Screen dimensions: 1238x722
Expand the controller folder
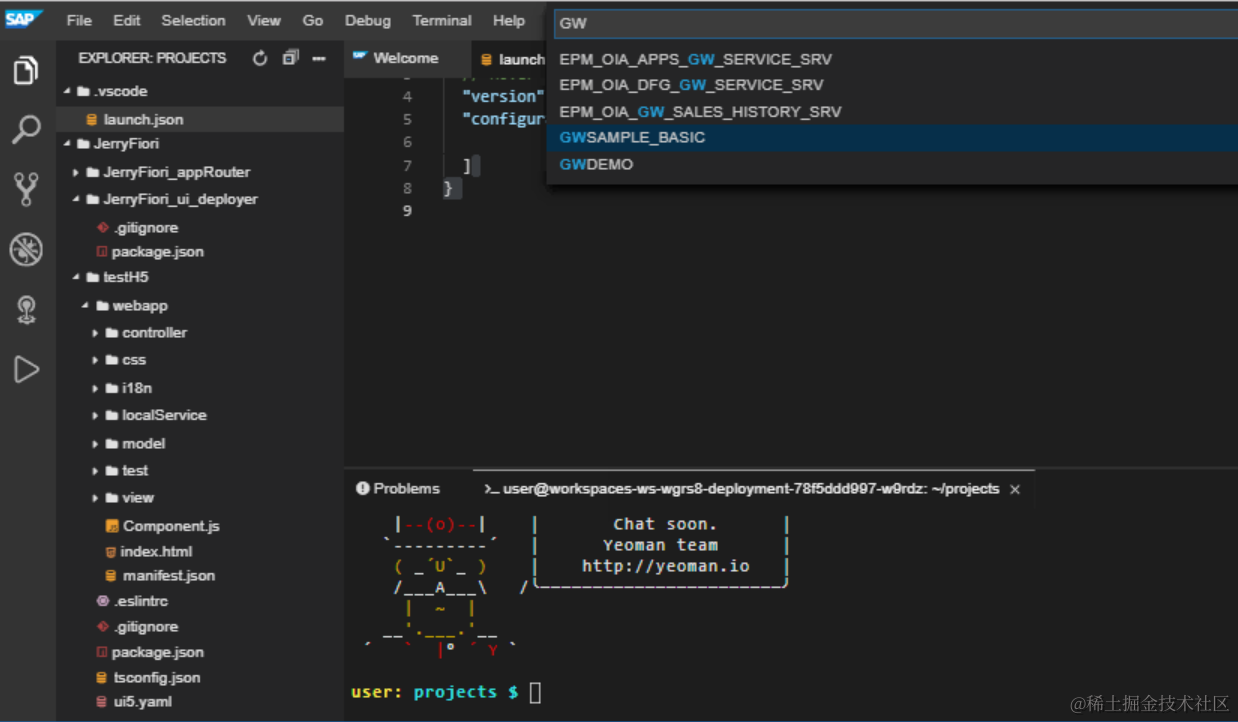pyautogui.click(x=153, y=333)
